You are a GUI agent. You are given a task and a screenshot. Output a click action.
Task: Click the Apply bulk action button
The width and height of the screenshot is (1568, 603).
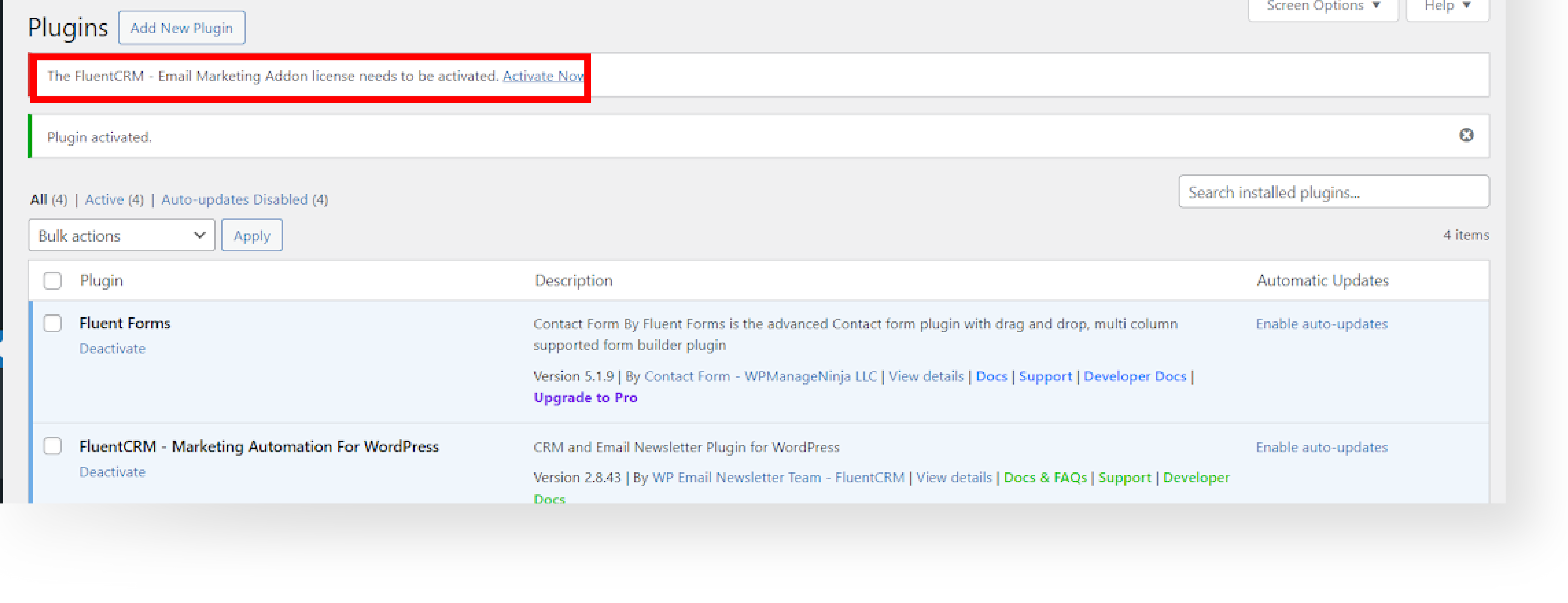tap(251, 235)
